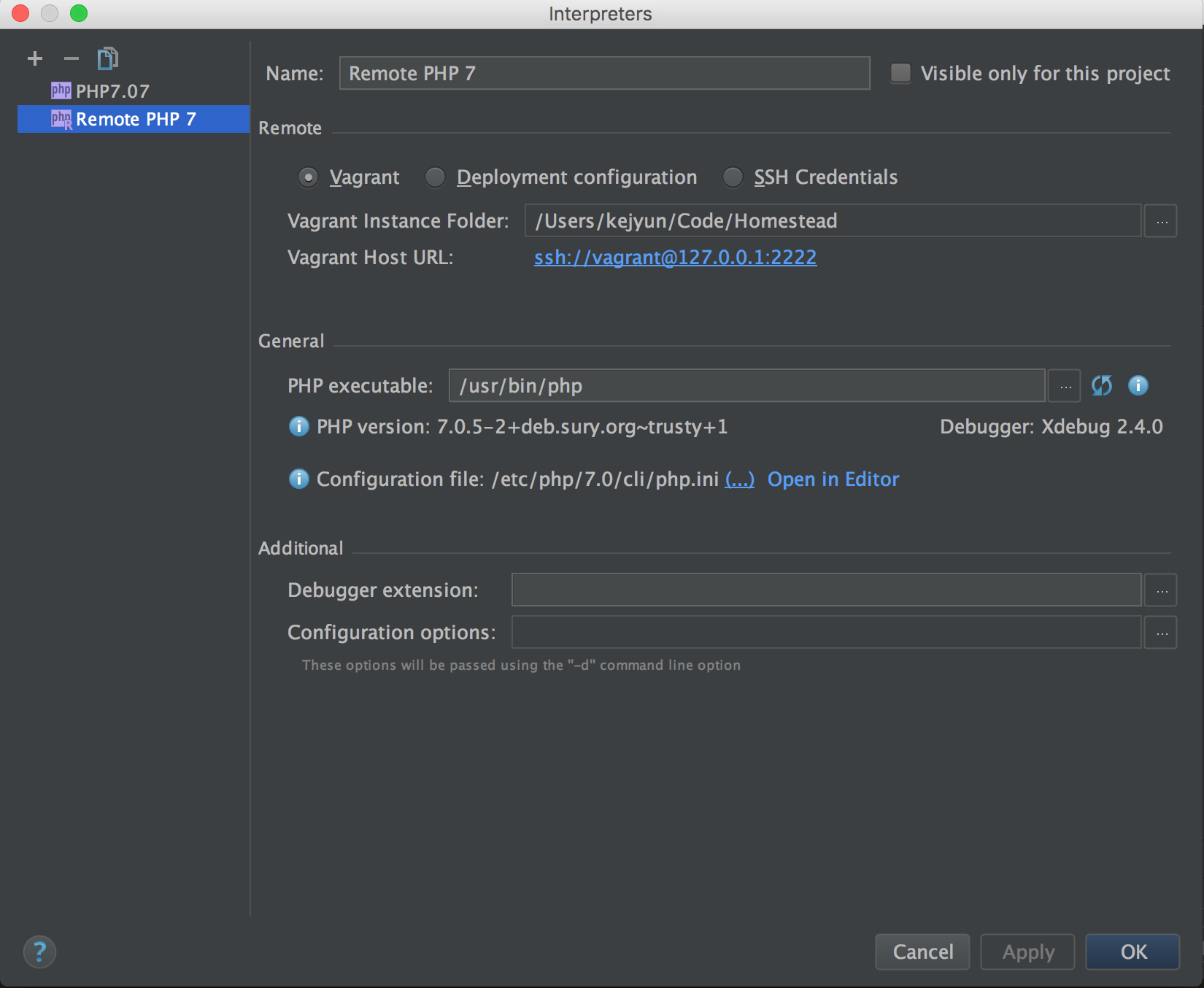
Task: Select SSH Credentials radio option
Action: pyautogui.click(x=733, y=177)
